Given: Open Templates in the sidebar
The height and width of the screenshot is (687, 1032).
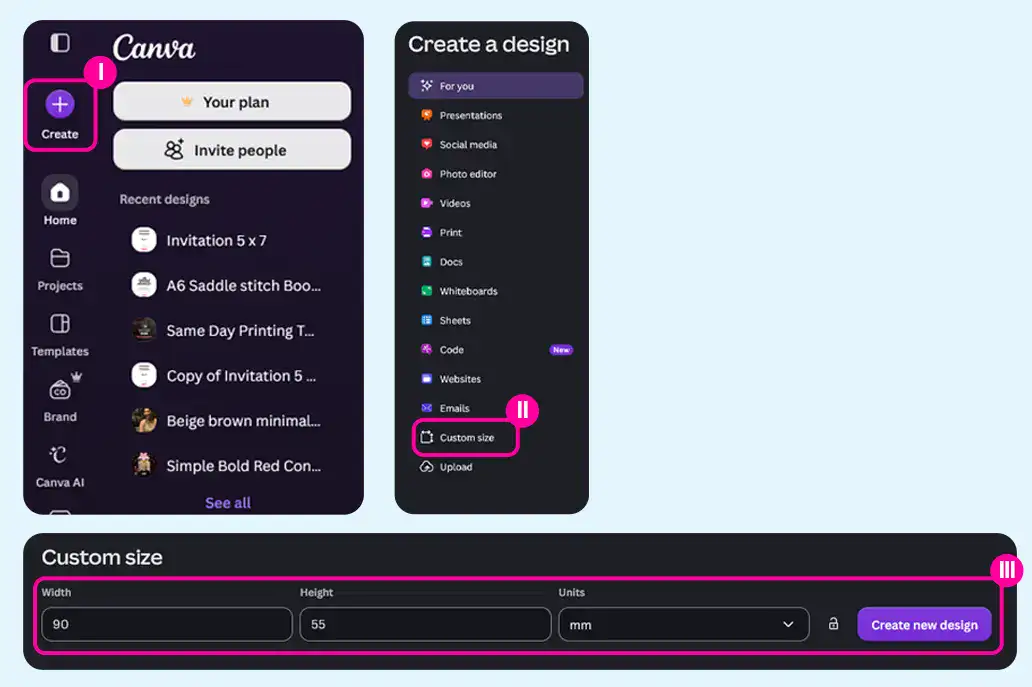Looking at the screenshot, I should pyautogui.click(x=60, y=335).
